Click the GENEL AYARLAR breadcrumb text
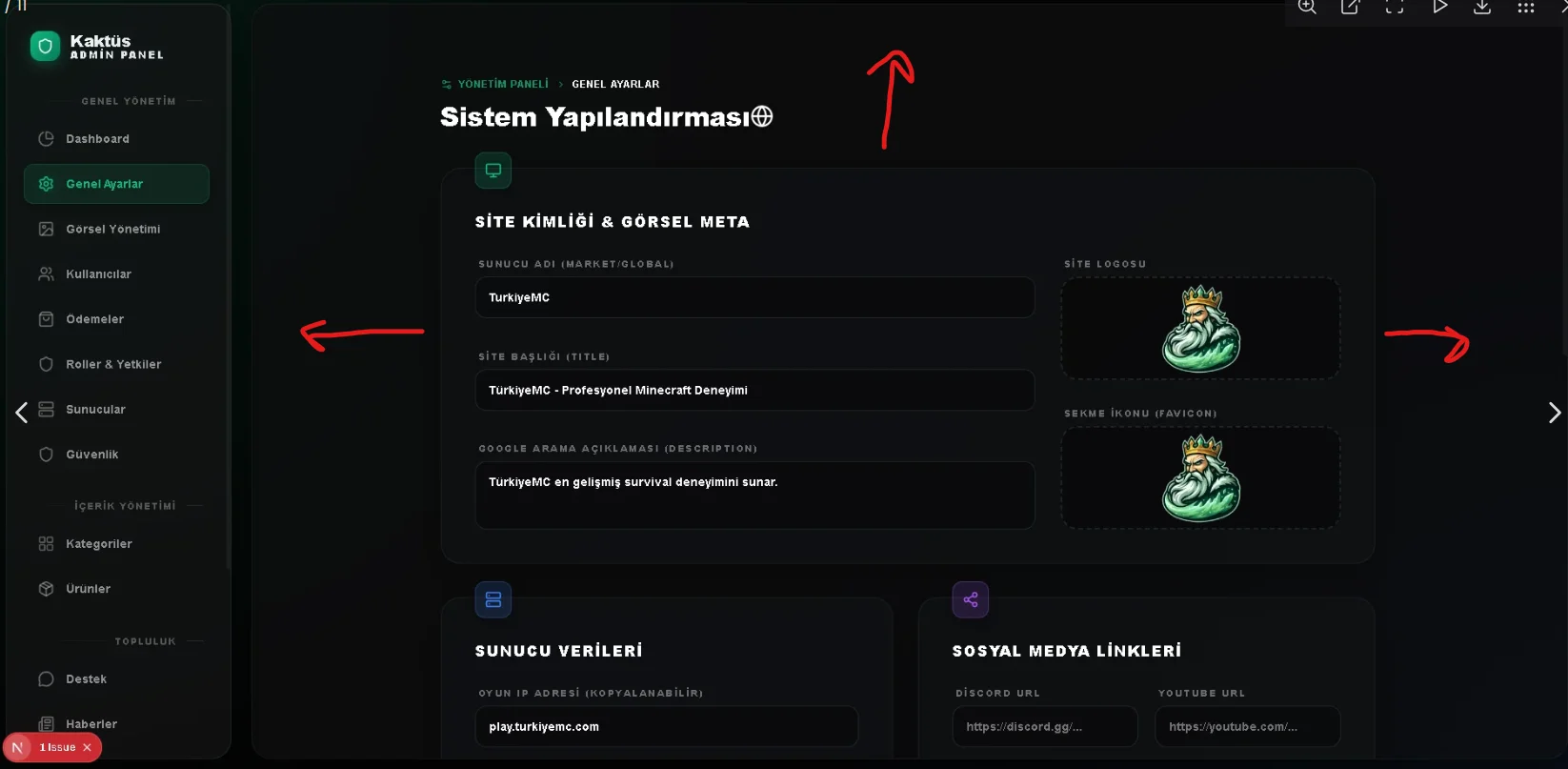This screenshot has height=769, width=1568. coord(615,85)
